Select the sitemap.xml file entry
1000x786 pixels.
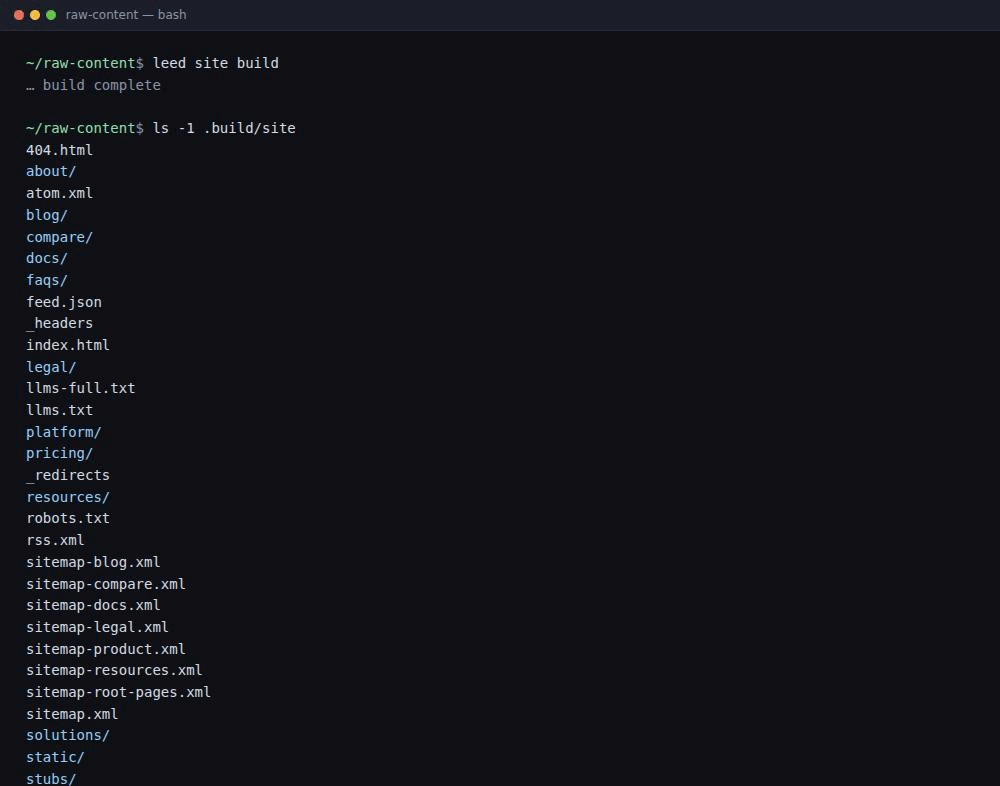click(72, 714)
